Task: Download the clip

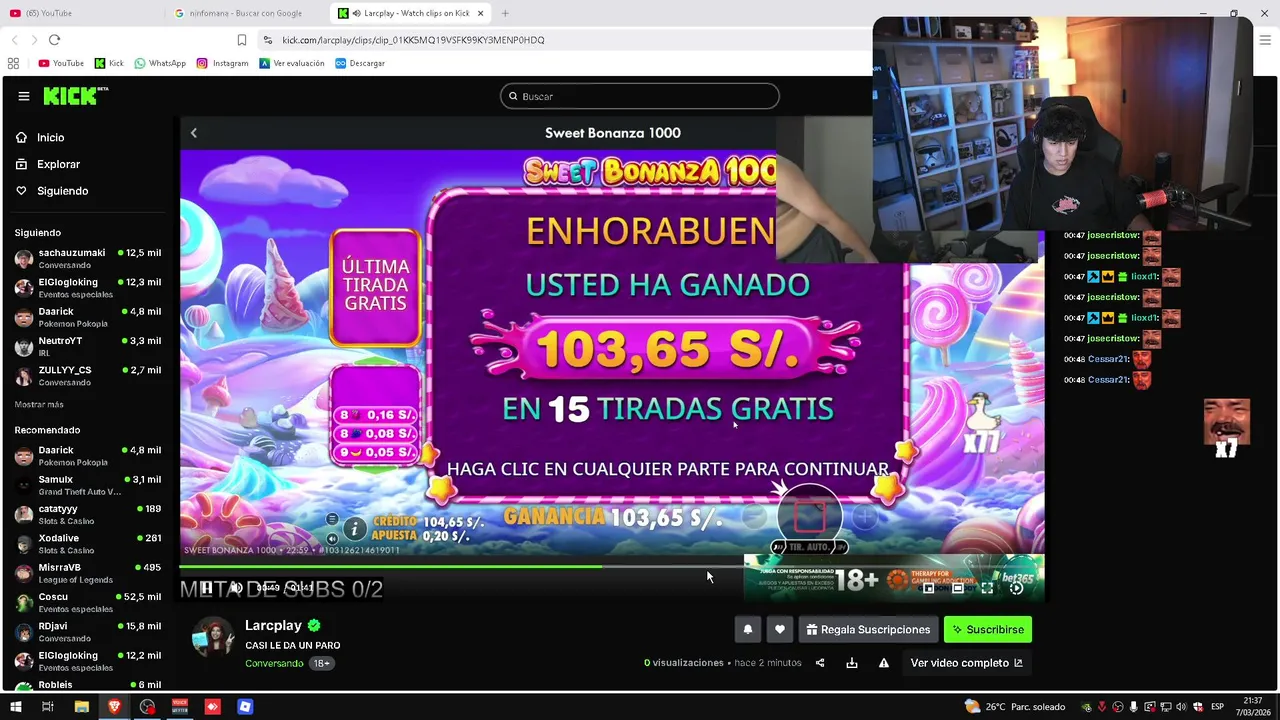Action: click(x=852, y=663)
